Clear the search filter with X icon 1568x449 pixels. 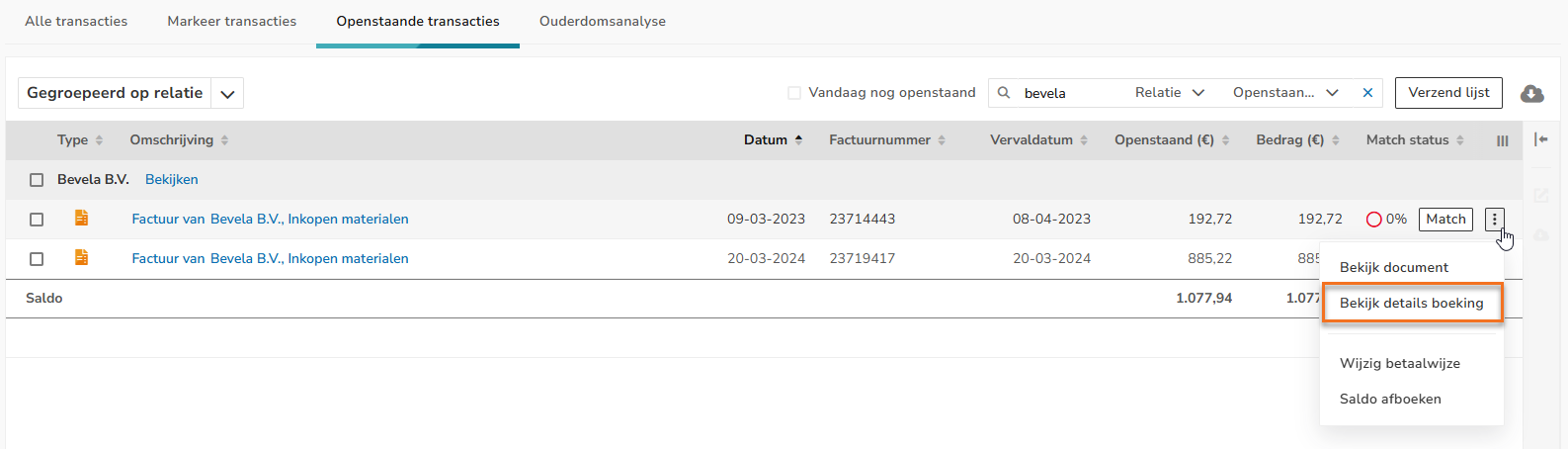(x=1367, y=92)
